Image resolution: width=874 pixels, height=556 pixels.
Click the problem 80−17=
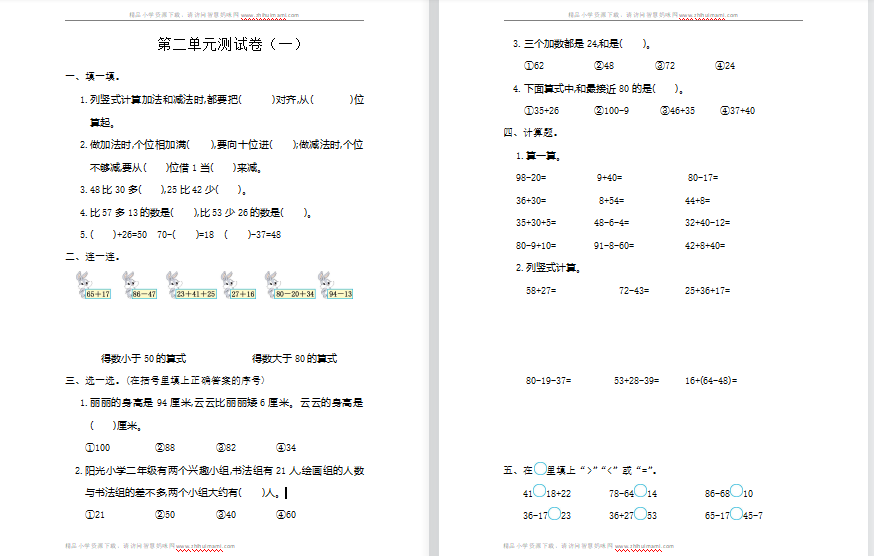coord(703,178)
